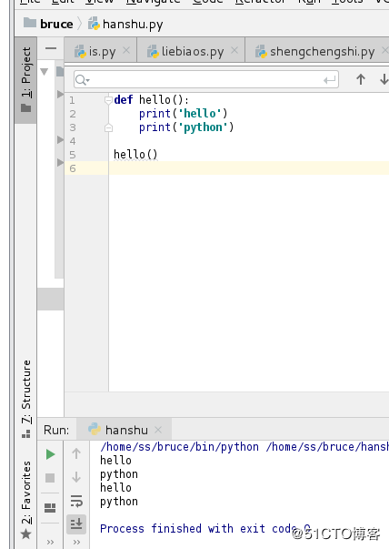Click the /home/ss/bruce/bin/python path link
This screenshot has width=389, height=549.
coord(180,447)
